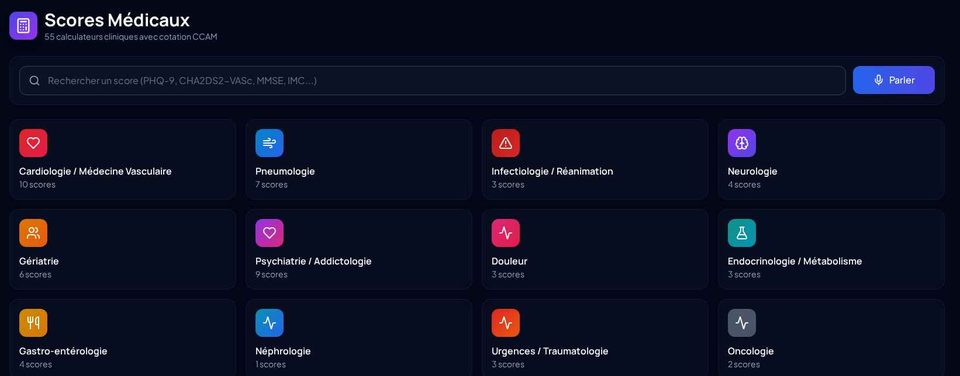Click '10 scores' under Cardiologie
960x376 pixels.
click(x=37, y=184)
